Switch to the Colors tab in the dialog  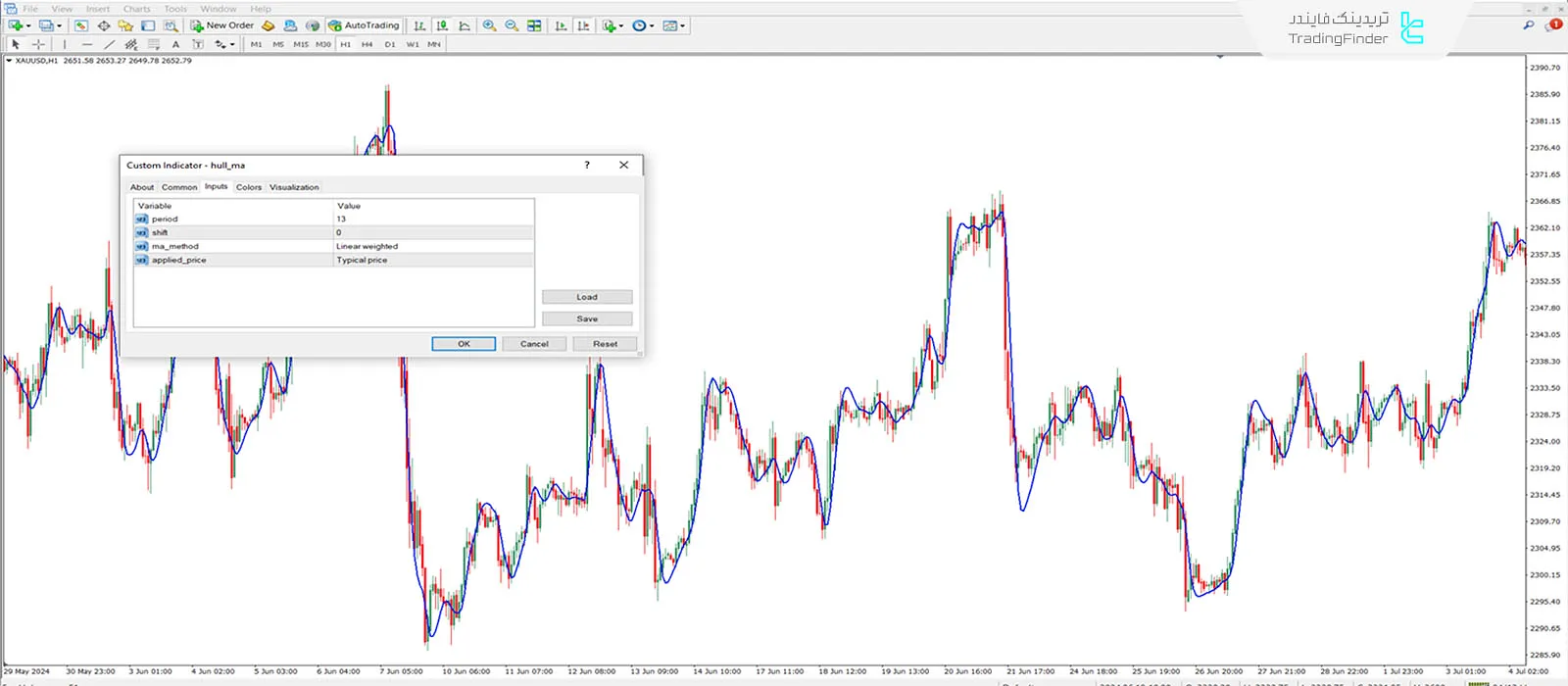(x=249, y=187)
